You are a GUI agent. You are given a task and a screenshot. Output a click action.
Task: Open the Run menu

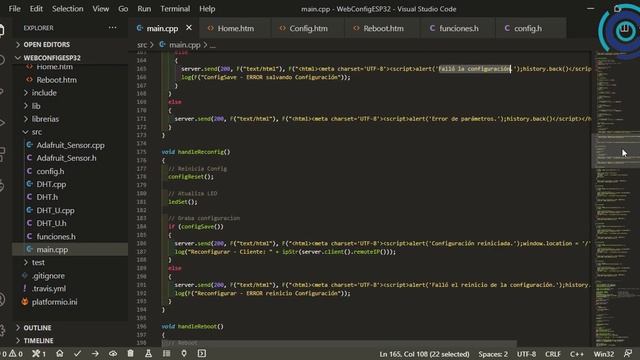pos(144,9)
